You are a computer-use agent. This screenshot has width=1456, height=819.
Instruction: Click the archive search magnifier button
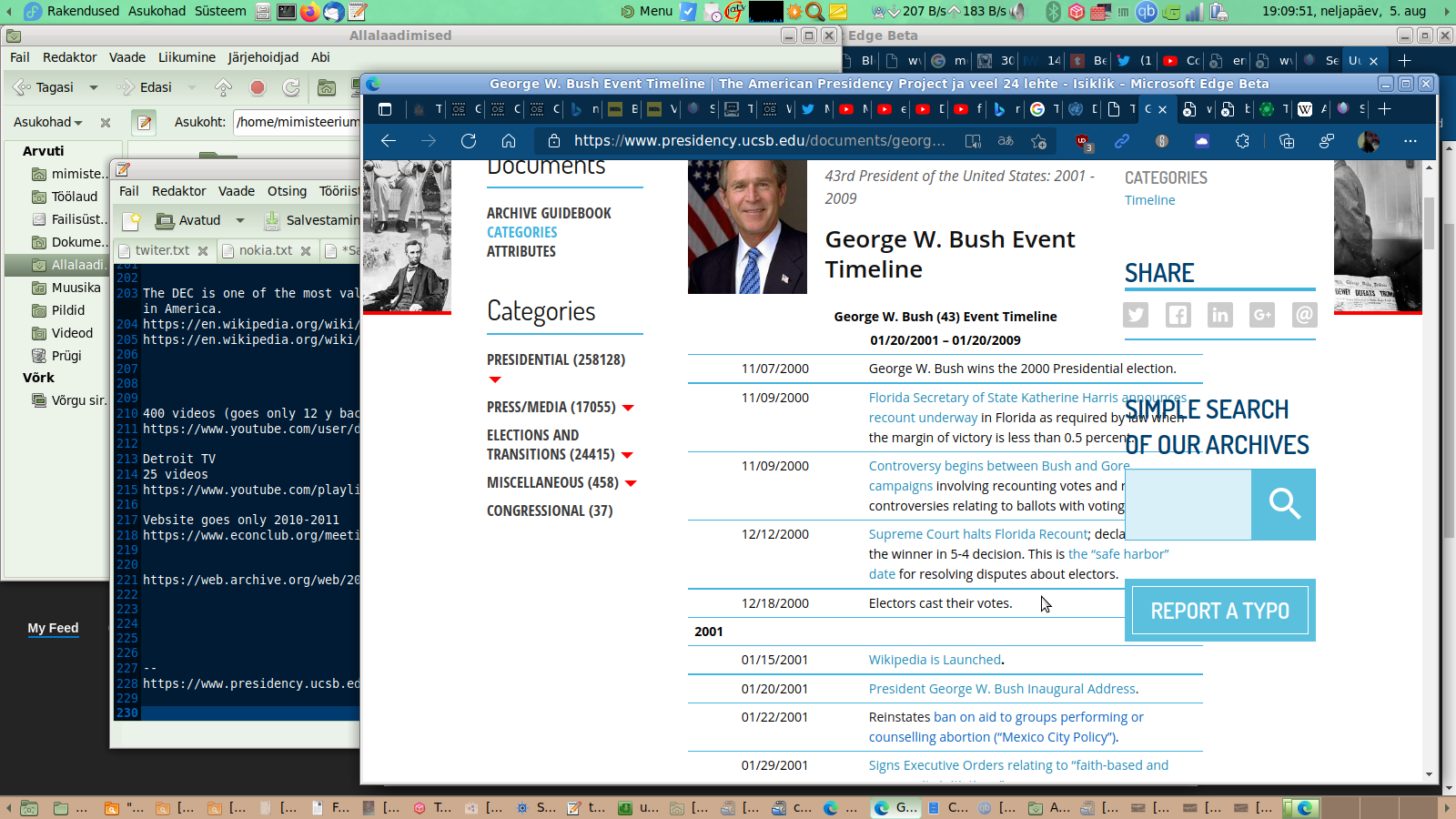[x=1283, y=504]
